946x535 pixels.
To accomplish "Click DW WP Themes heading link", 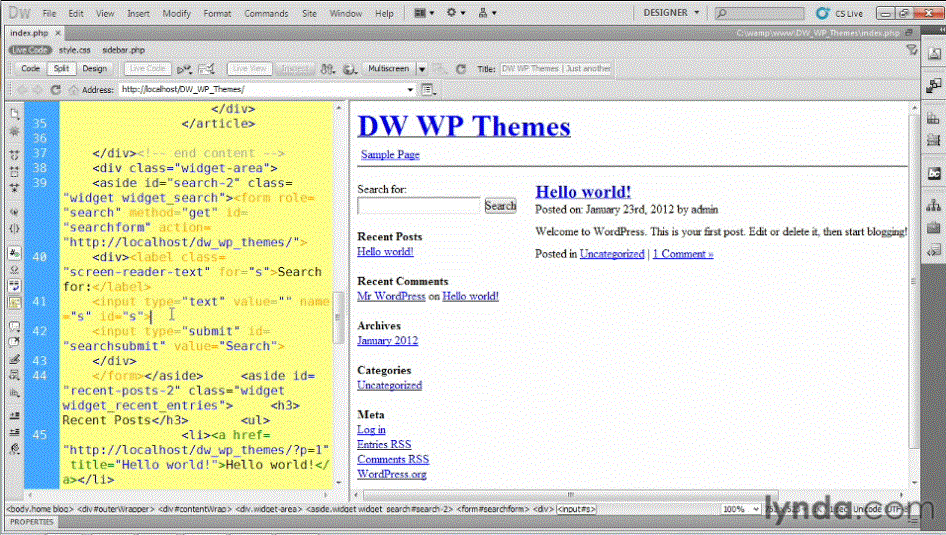I will pyautogui.click(x=464, y=127).
